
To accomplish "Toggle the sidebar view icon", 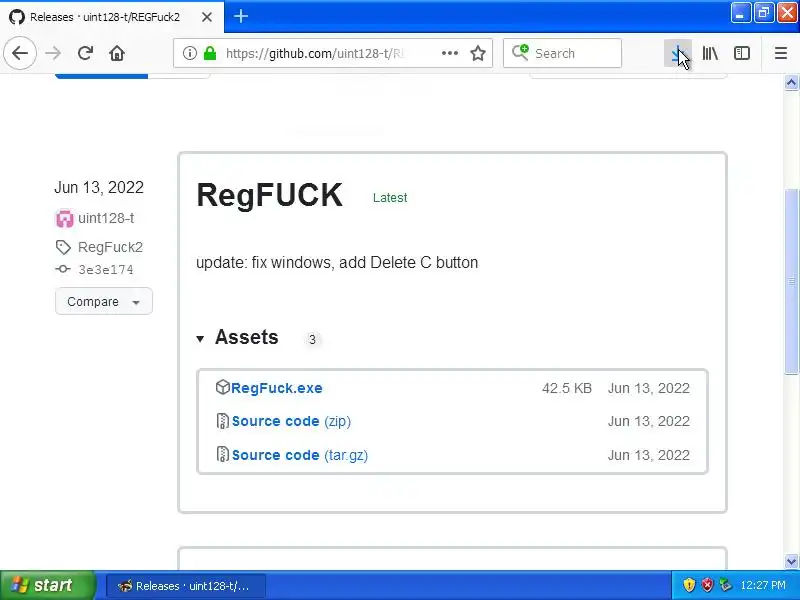I will [741, 53].
